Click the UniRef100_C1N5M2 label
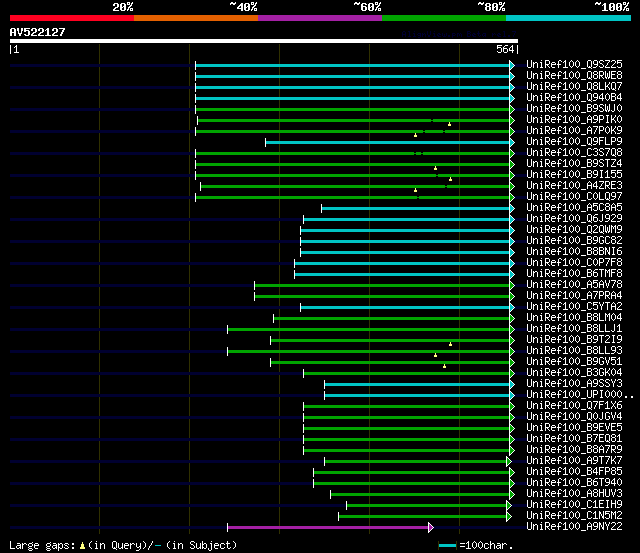This screenshot has width=640, height=553. coord(574,516)
